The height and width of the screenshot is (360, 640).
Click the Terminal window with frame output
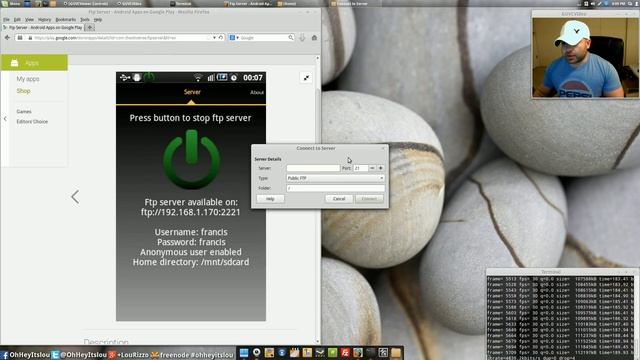click(561, 314)
